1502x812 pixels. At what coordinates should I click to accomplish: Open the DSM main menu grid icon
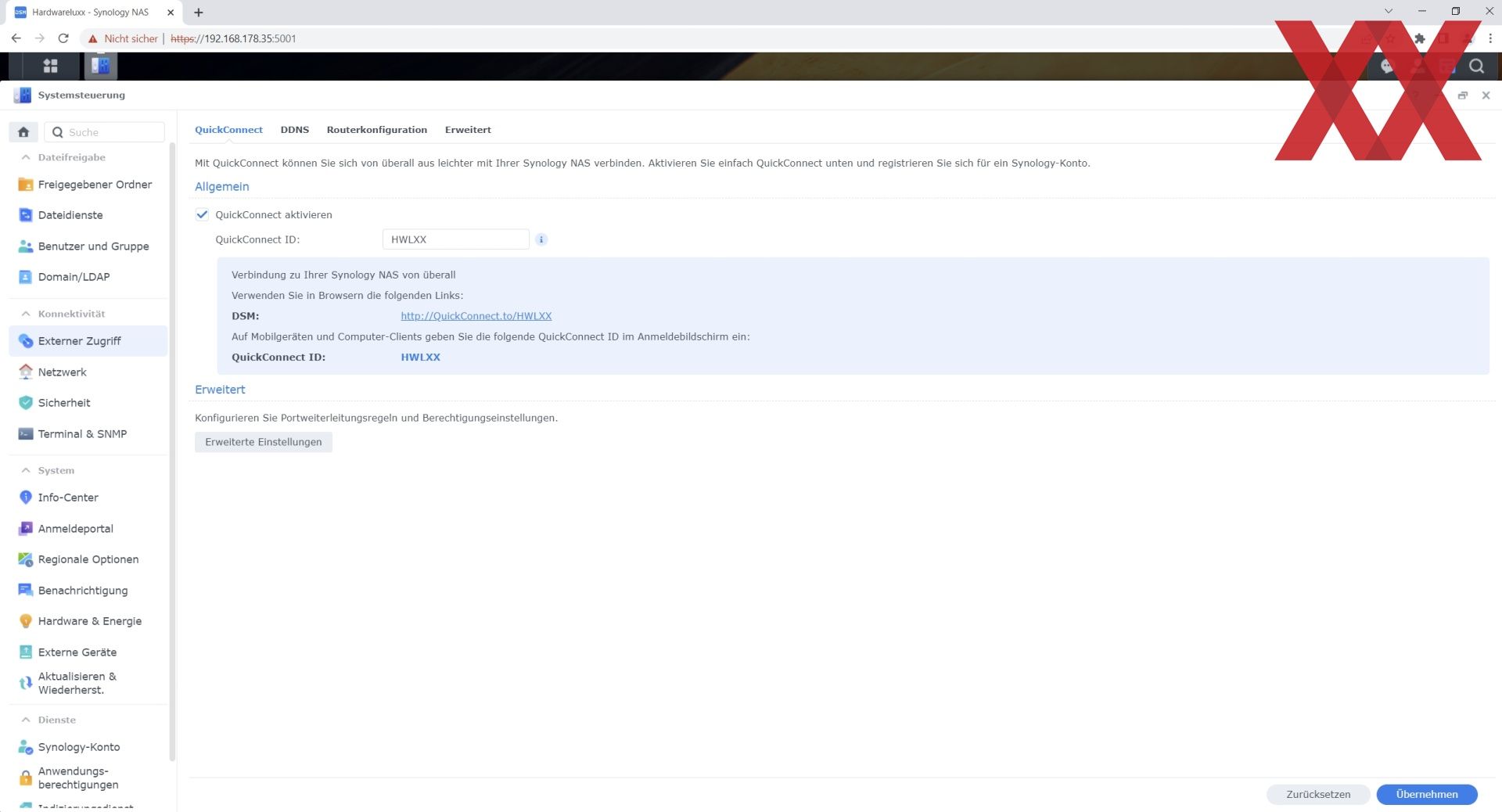click(x=50, y=66)
